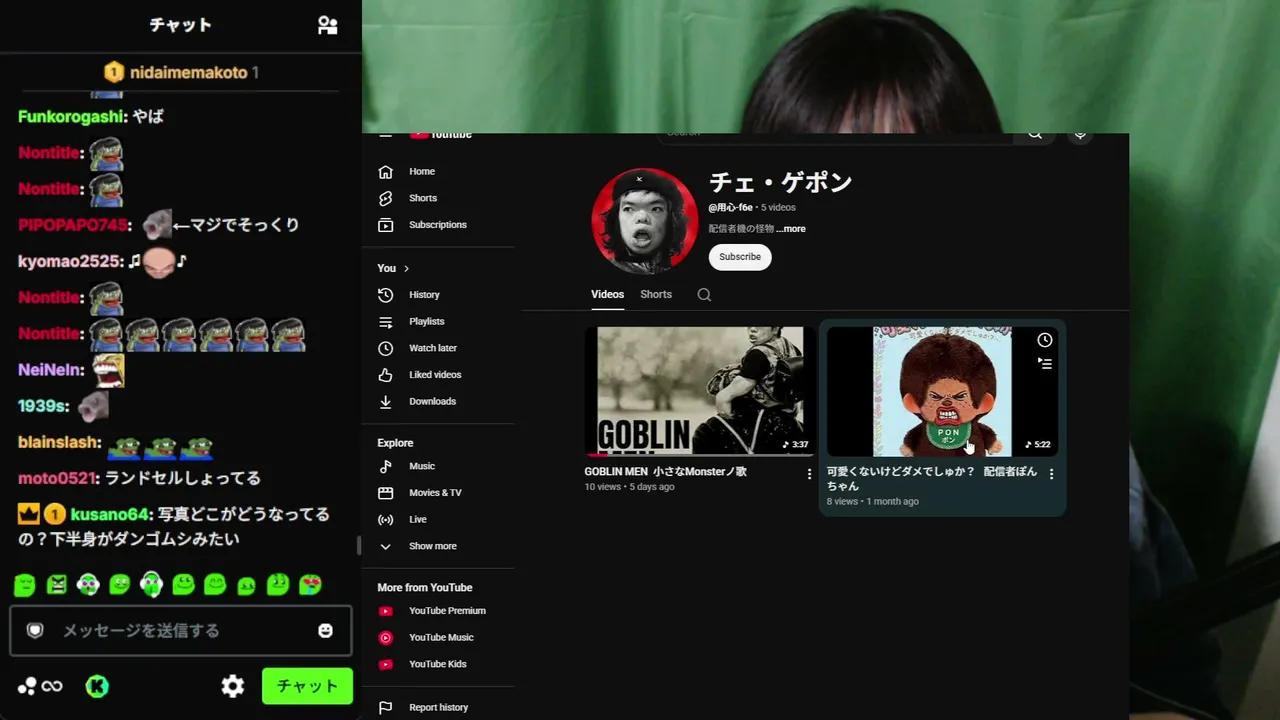Open chat settings gear

coord(233,686)
